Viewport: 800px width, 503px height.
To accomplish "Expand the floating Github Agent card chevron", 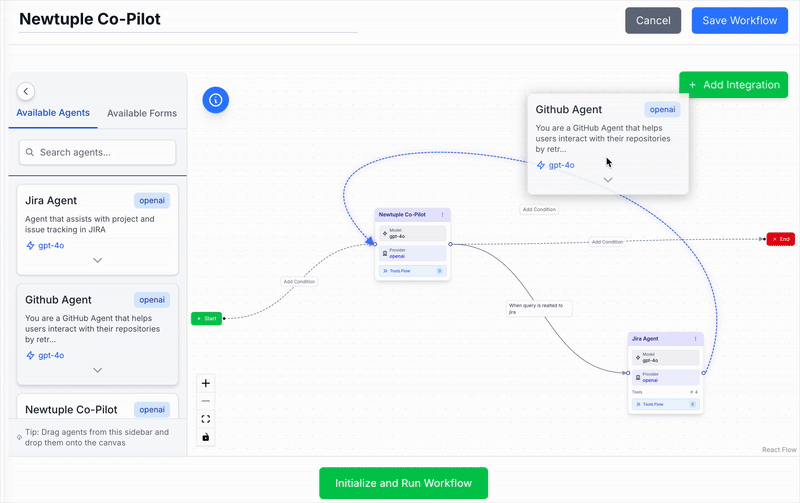I will 607,180.
